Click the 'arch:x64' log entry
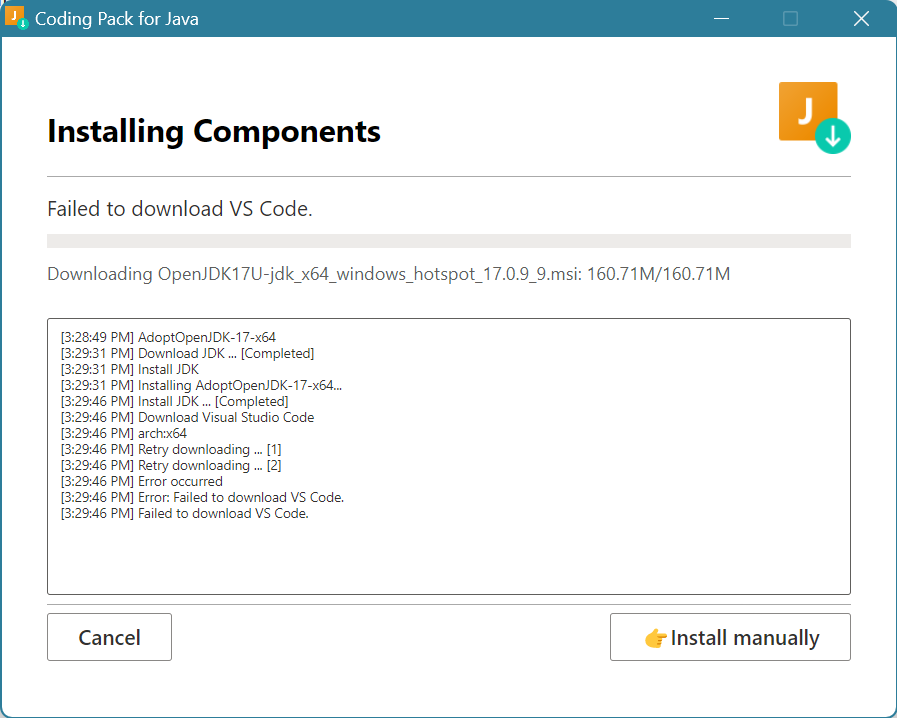897x718 pixels. (x=124, y=433)
